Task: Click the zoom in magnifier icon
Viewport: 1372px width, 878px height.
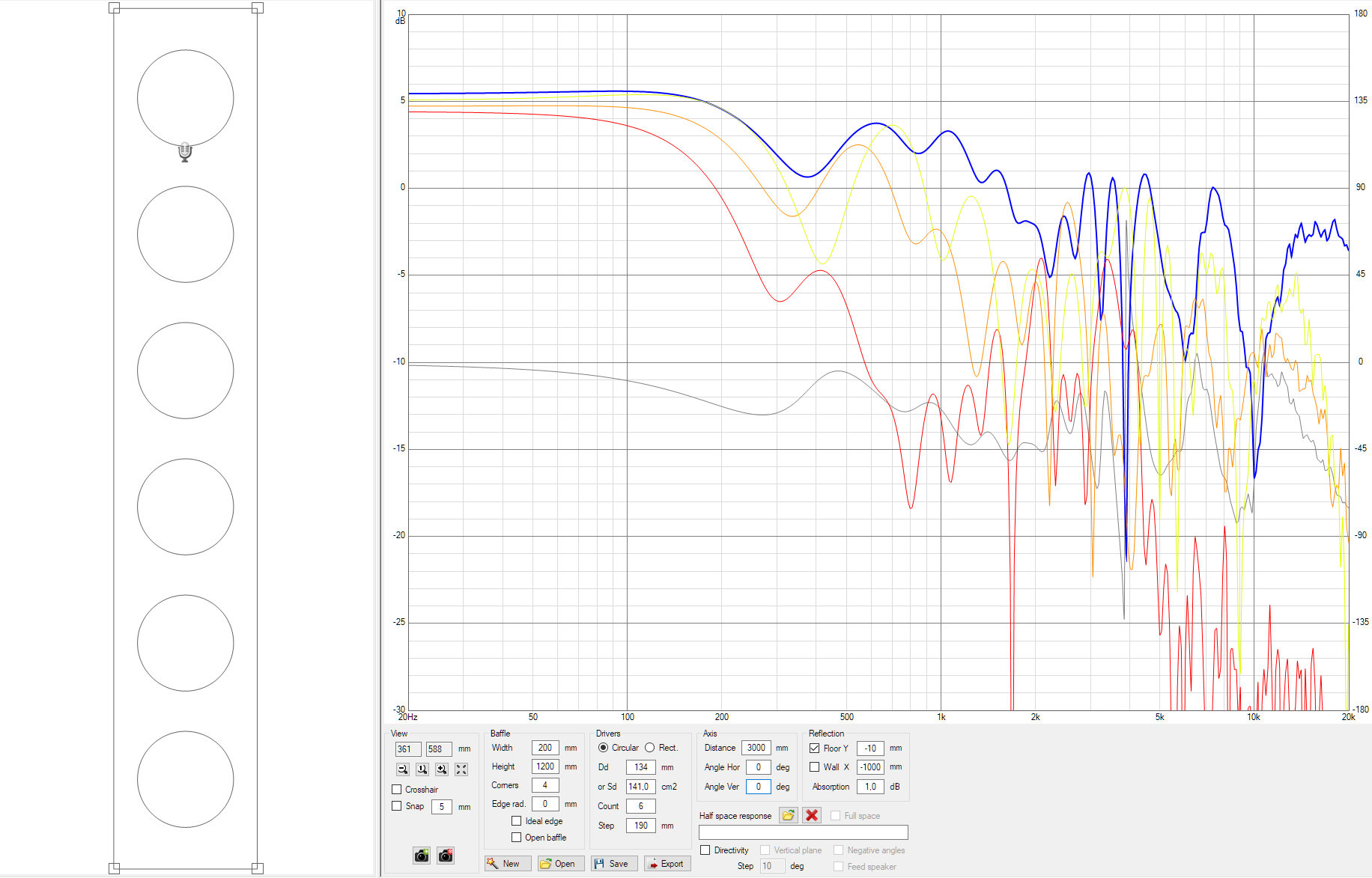Action: point(442,769)
